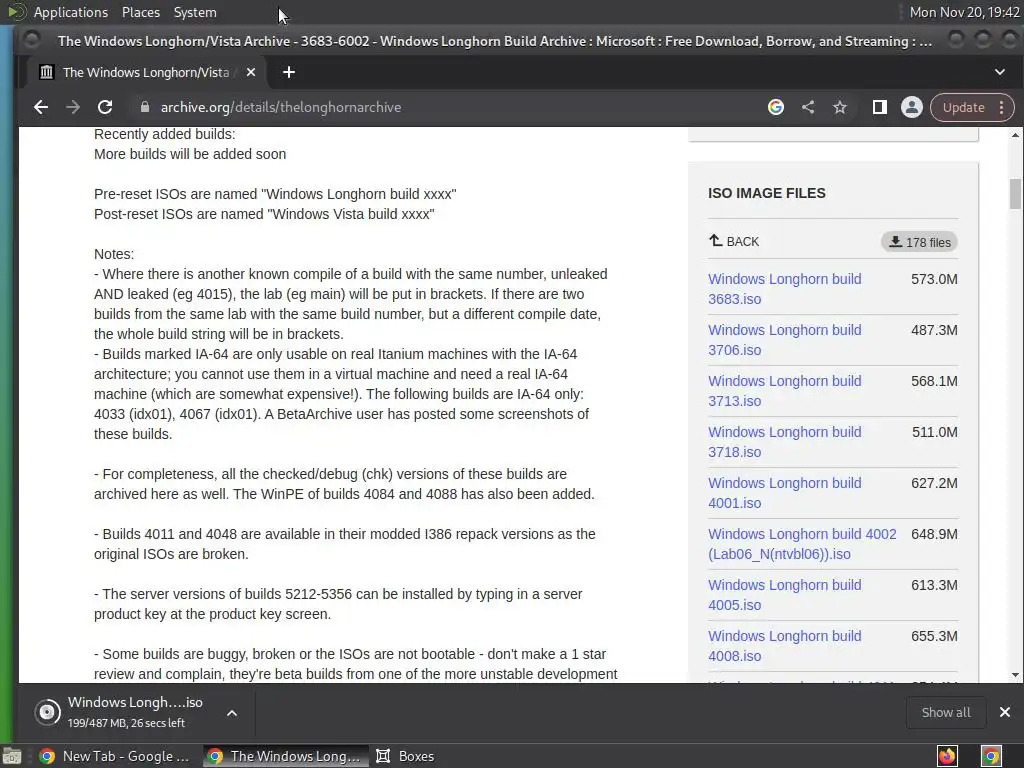This screenshot has height=768, width=1024.
Task: Click the top panel logo icon
Action: 16,12
